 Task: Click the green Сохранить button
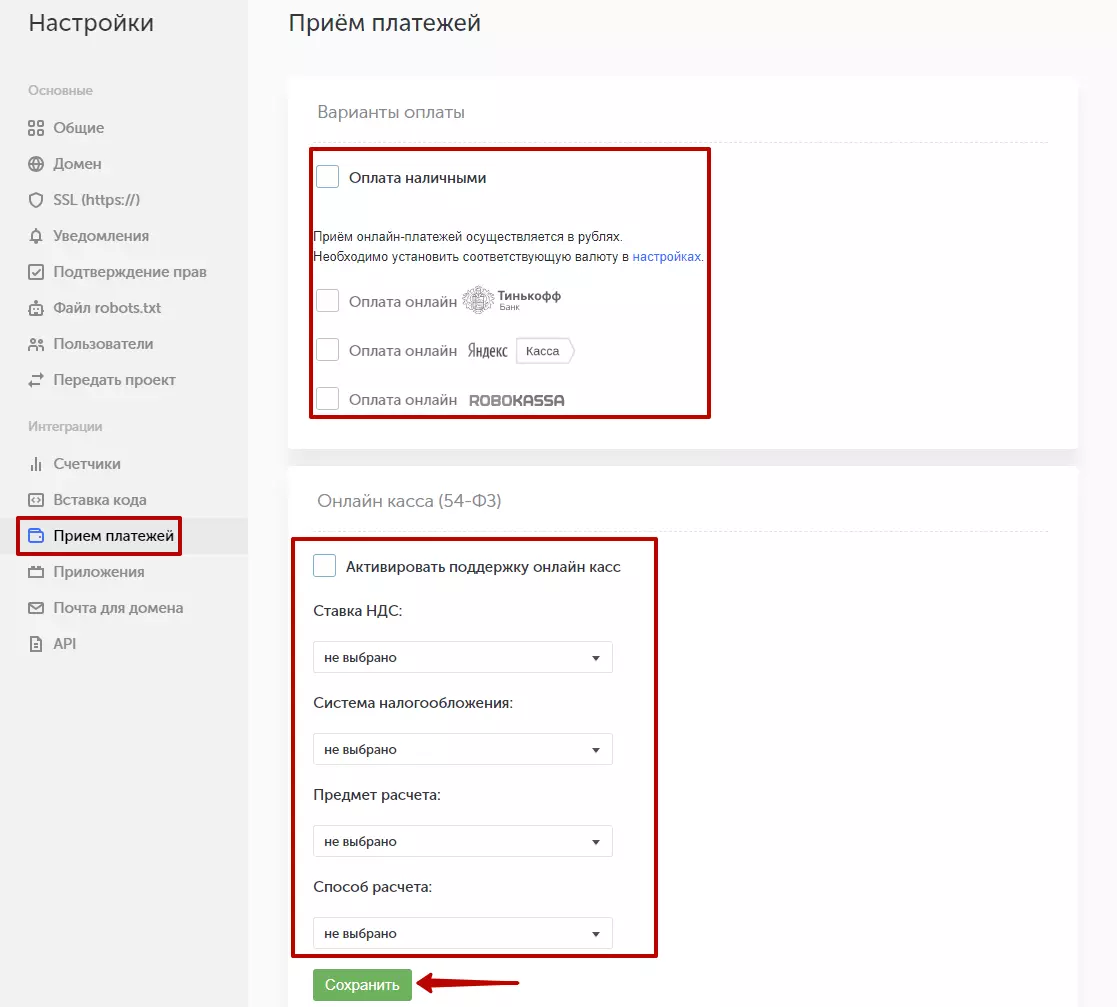click(x=363, y=985)
